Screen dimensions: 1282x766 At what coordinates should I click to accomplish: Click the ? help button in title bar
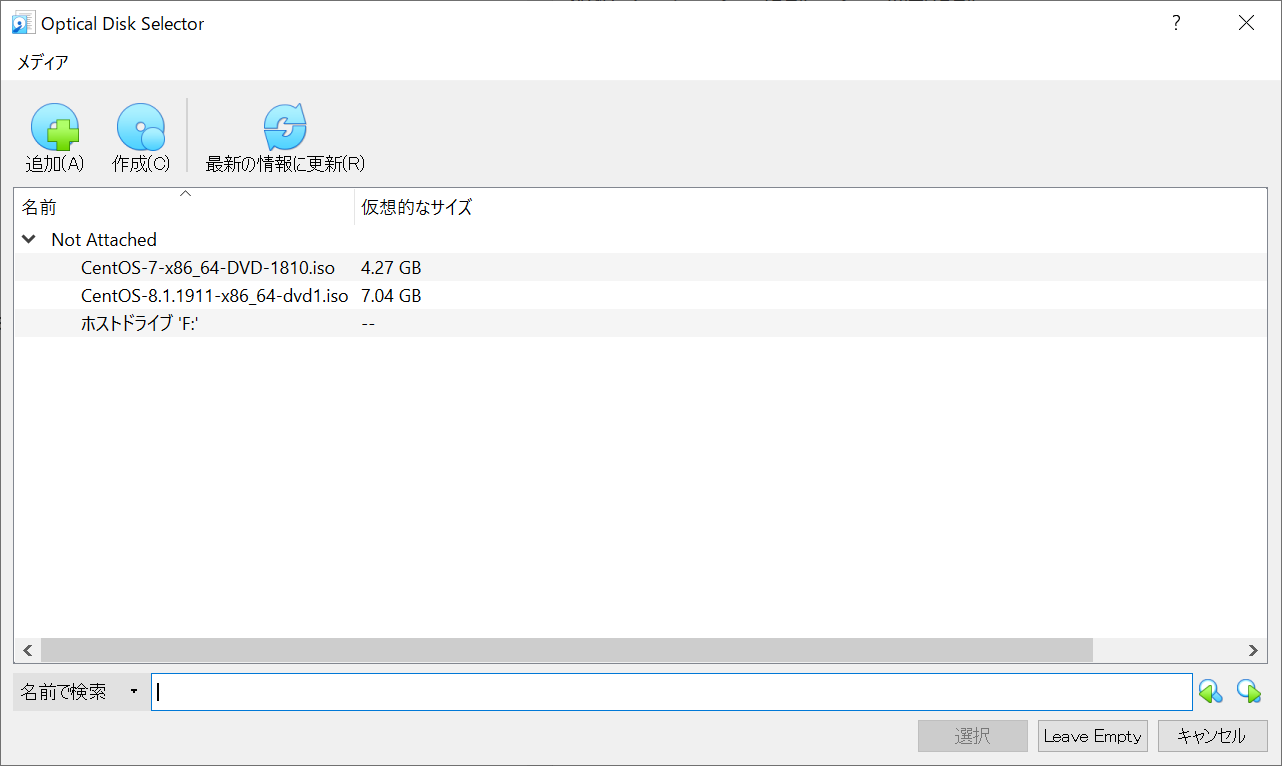pos(1176,23)
